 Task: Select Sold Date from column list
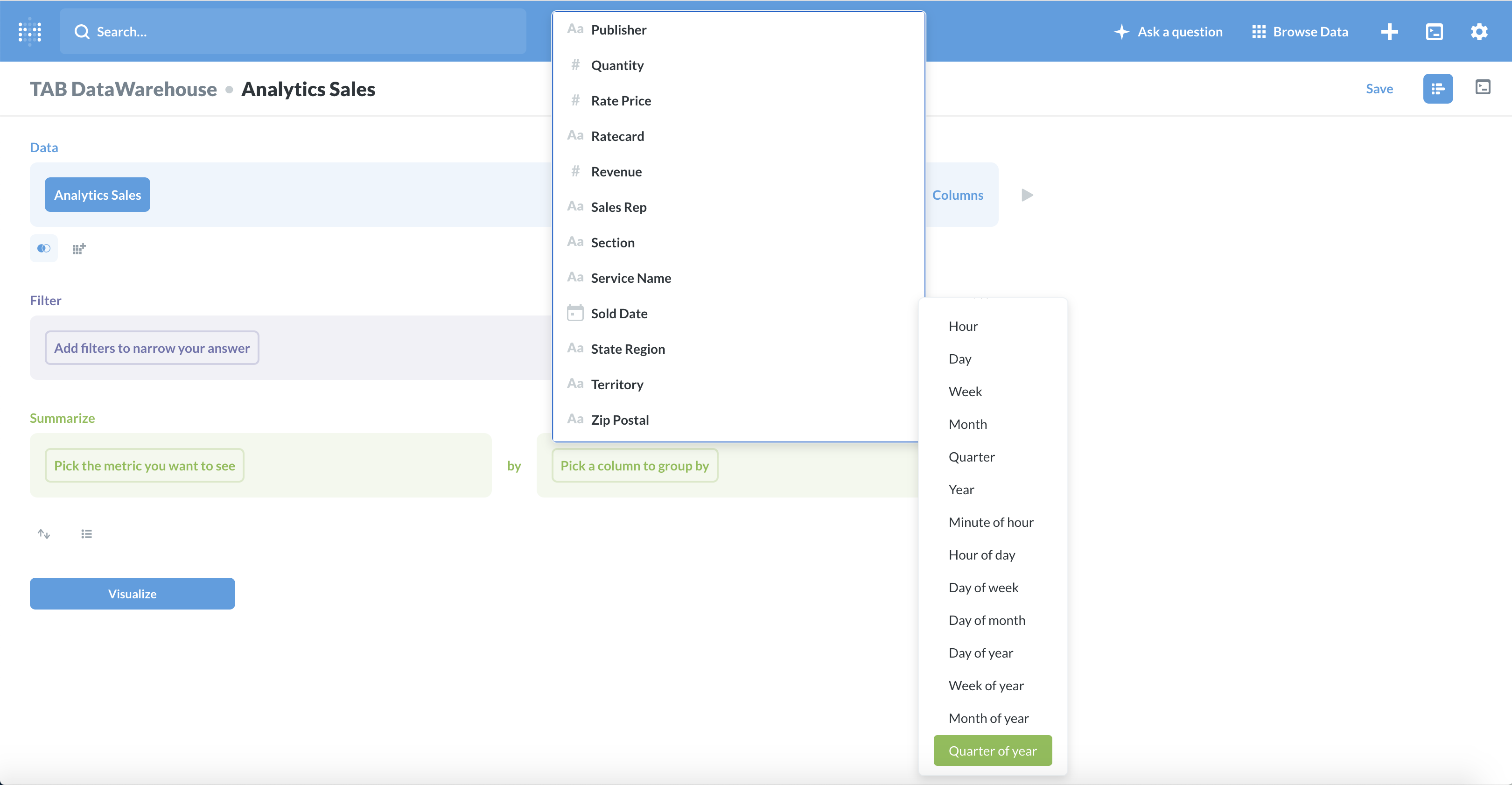(x=619, y=314)
